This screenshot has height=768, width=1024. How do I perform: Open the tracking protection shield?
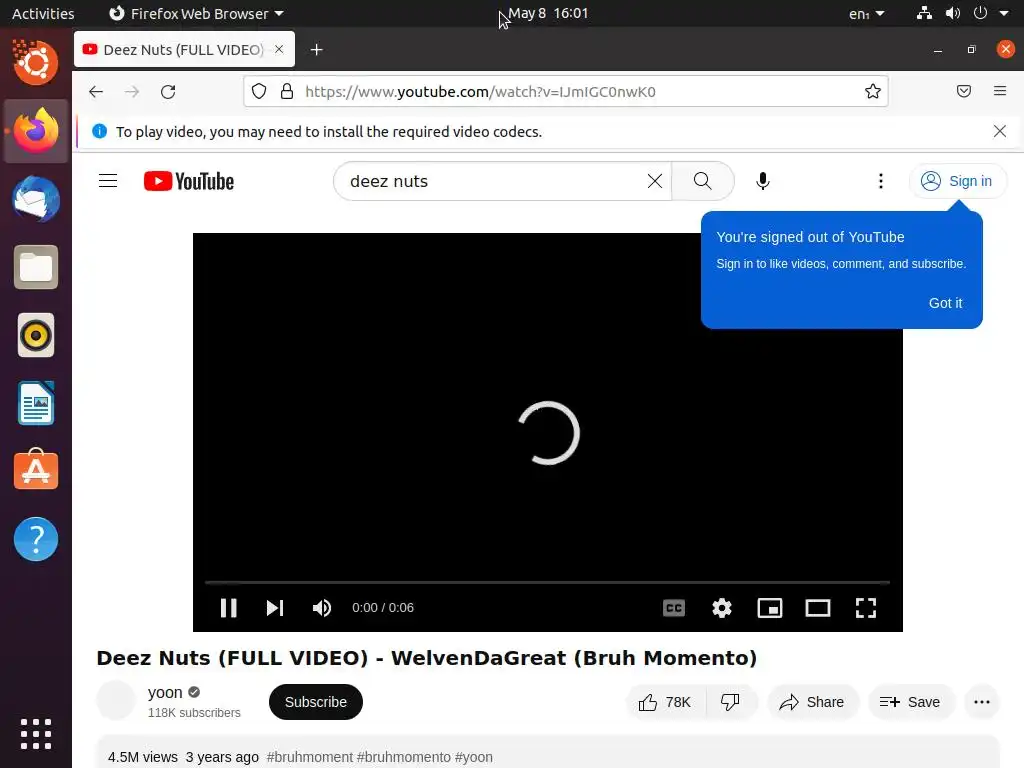coord(259,91)
